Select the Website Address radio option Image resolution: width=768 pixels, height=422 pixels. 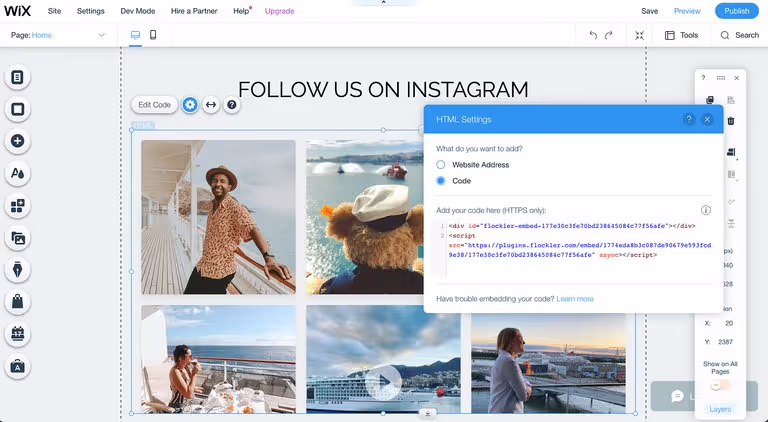click(441, 164)
